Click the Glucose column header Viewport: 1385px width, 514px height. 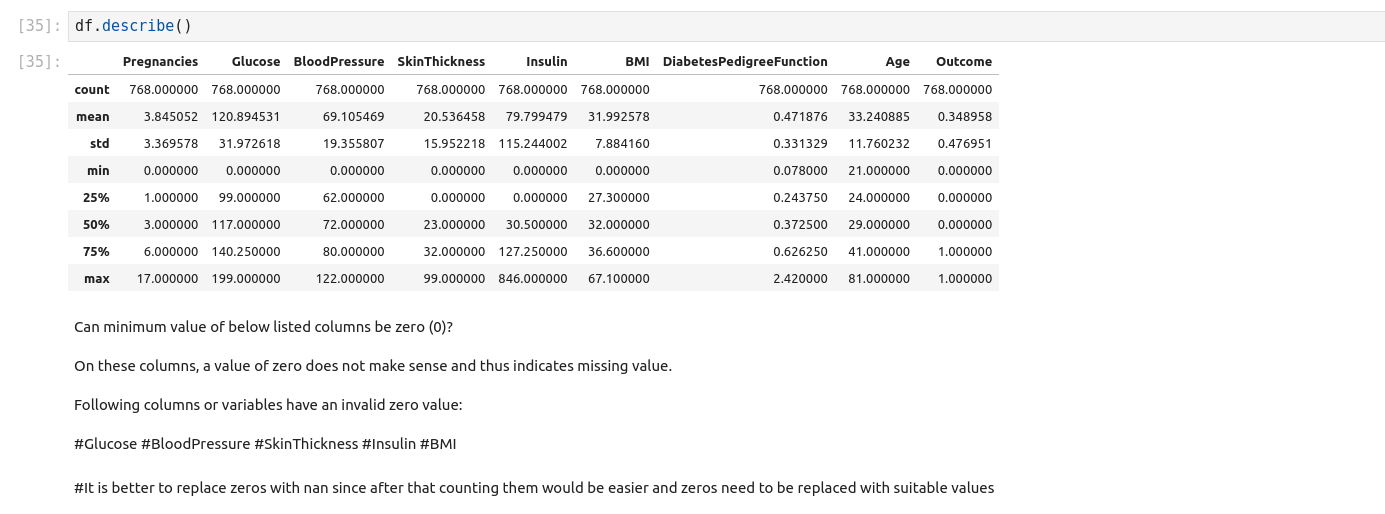[256, 62]
